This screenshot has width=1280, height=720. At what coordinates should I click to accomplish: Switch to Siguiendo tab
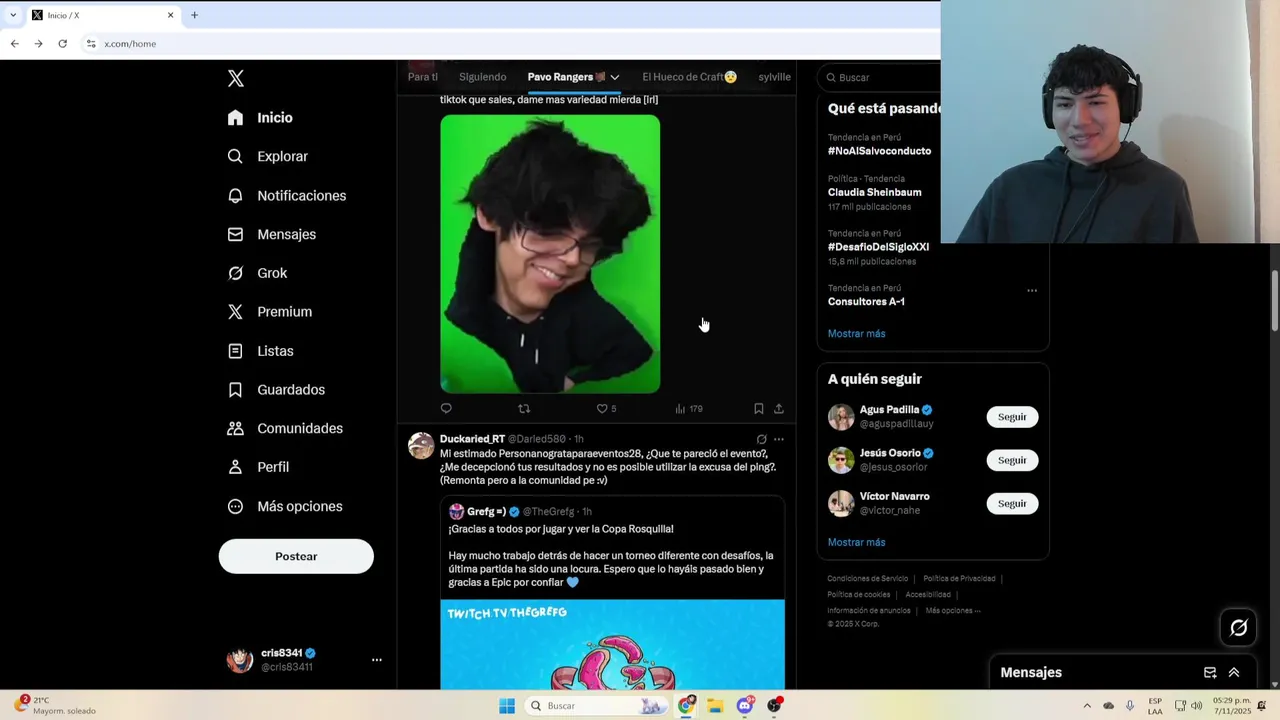[x=483, y=77]
